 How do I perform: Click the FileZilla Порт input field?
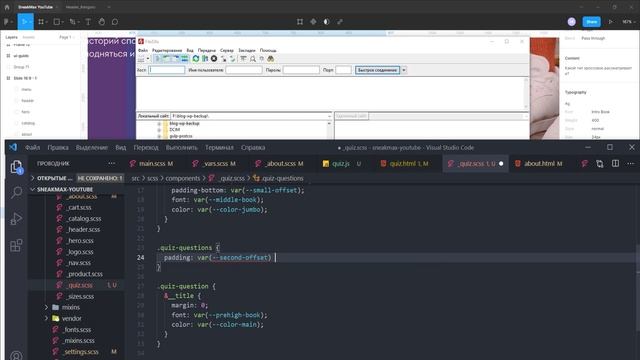[x=343, y=70]
